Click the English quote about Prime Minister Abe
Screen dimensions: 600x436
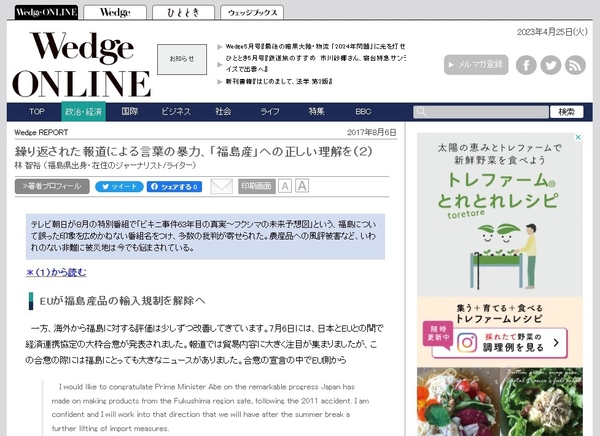(x=210, y=407)
